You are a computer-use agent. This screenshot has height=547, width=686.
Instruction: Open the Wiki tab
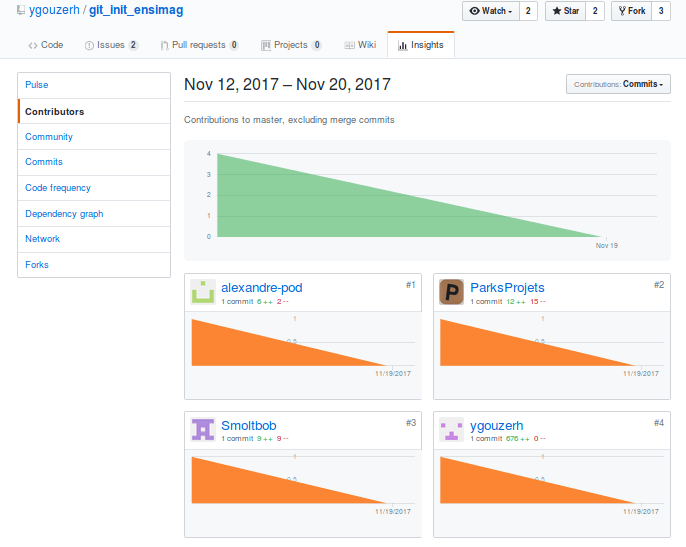[360, 45]
